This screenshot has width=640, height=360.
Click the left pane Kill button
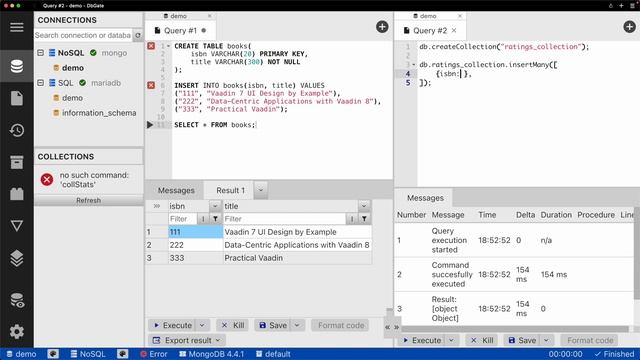[x=233, y=325]
